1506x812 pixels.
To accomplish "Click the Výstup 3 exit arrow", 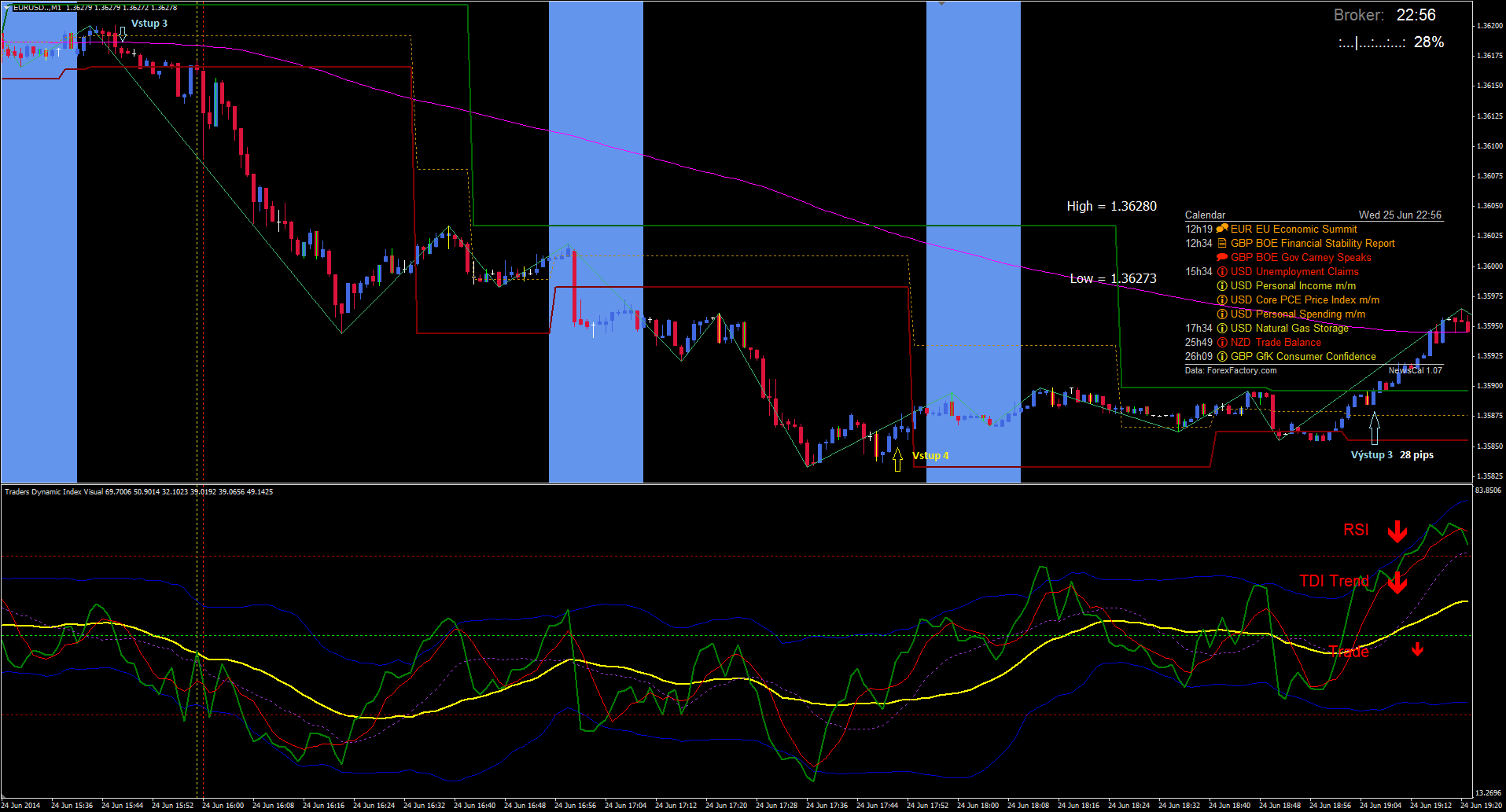I will point(1374,428).
